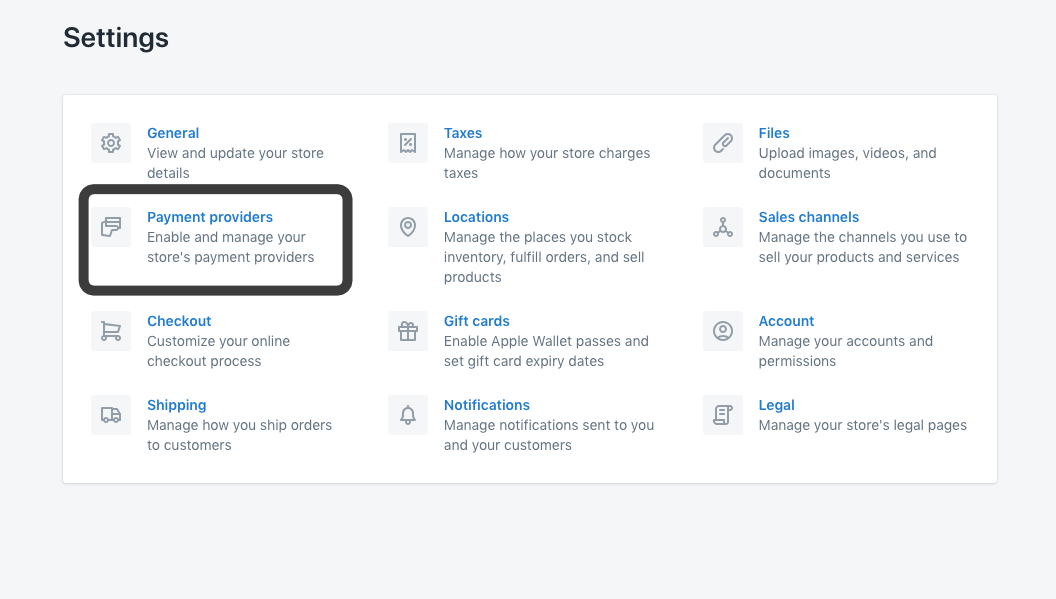The width and height of the screenshot is (1056, 599).
Task: Click the Taxes receipt icon
Action: pos(408,143)
